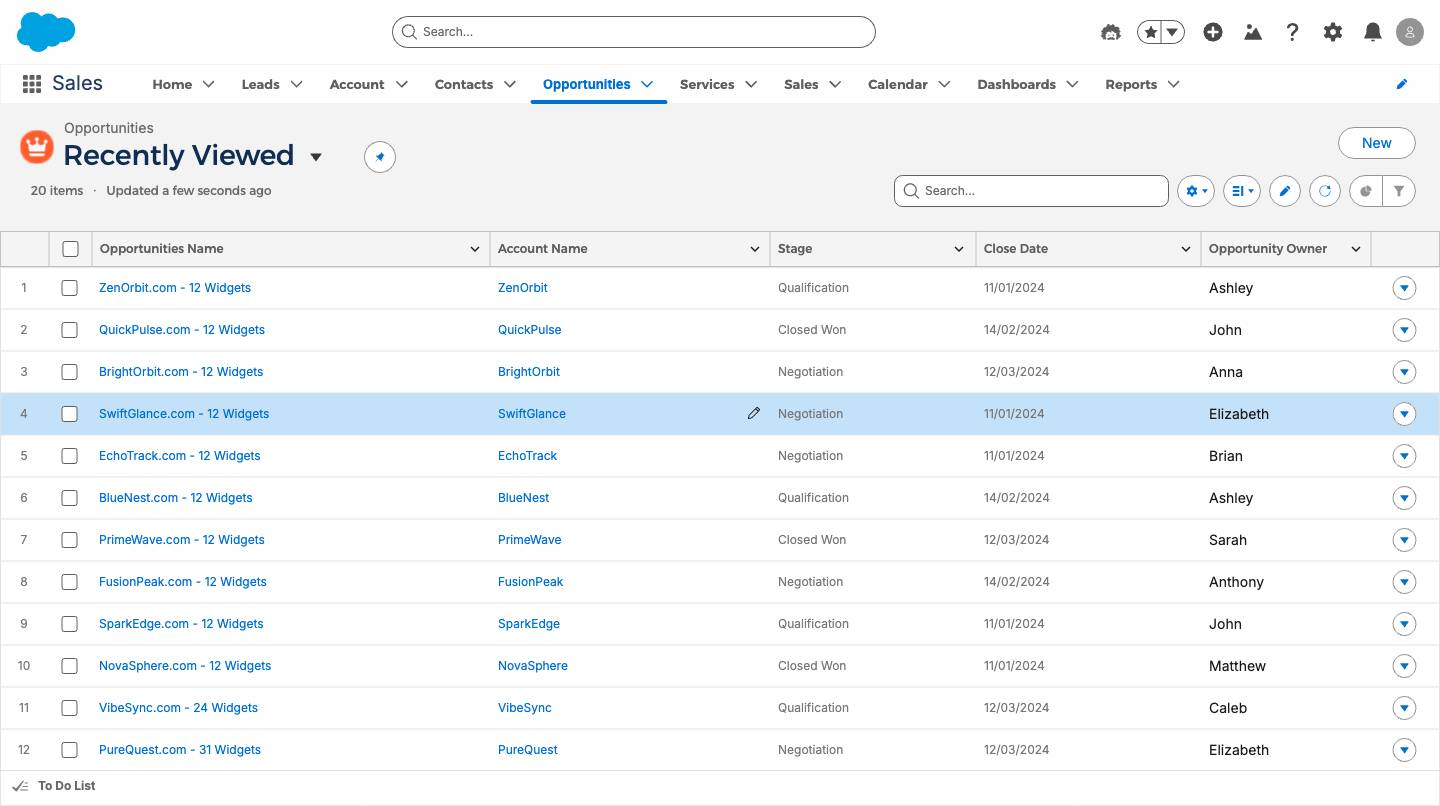
Task: Switch to the Leads tab
Action: [x=260, y=84]
